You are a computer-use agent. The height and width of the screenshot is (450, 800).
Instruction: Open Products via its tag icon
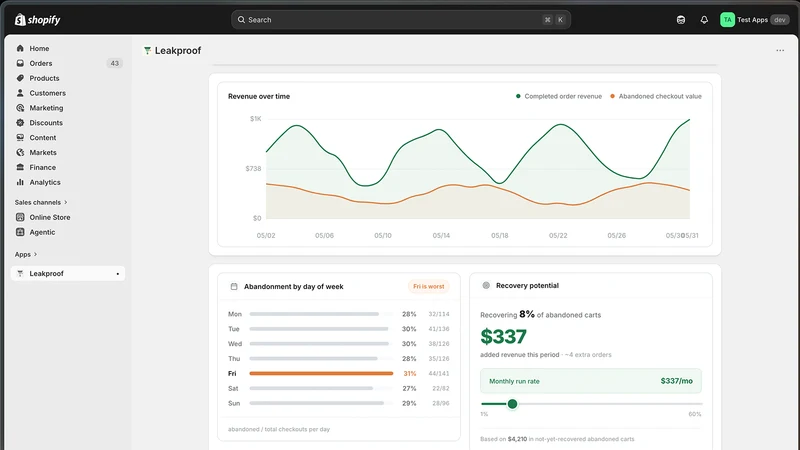click(x=20, y=78)
